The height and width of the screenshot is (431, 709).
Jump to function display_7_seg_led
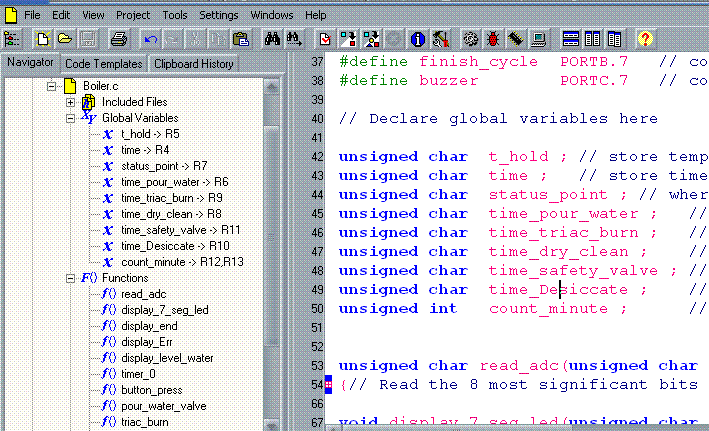click(x=165, y=310)
